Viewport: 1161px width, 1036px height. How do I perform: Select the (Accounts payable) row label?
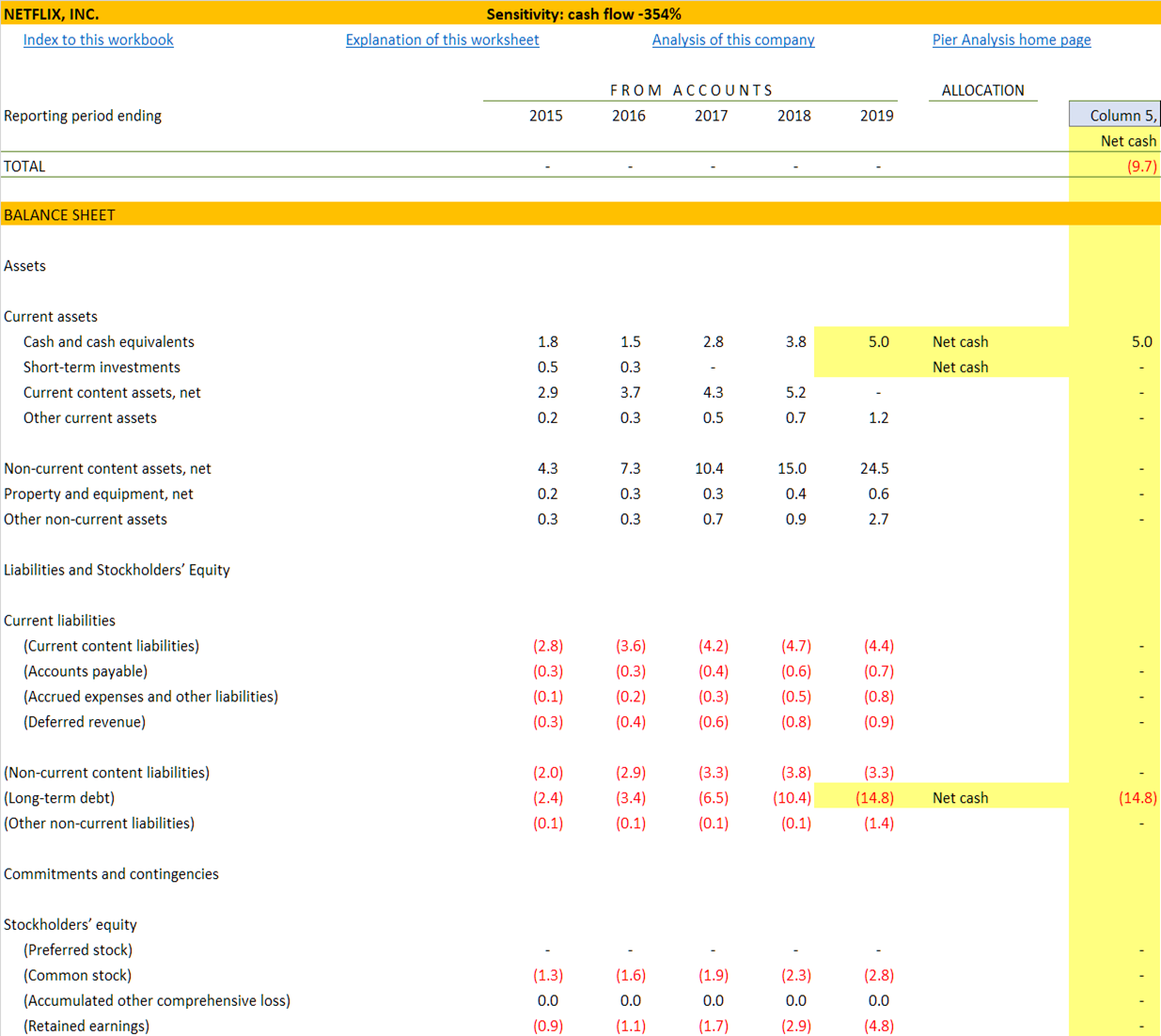[85, 672]
